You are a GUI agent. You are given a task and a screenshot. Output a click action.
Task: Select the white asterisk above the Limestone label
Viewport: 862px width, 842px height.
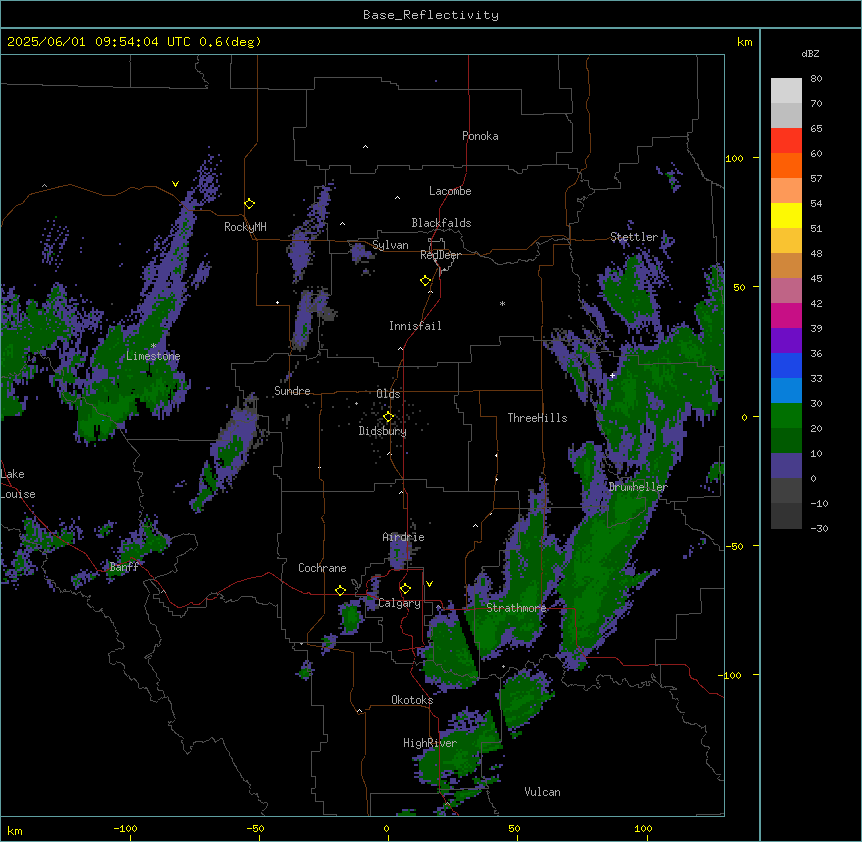click(x=153, y=346)
